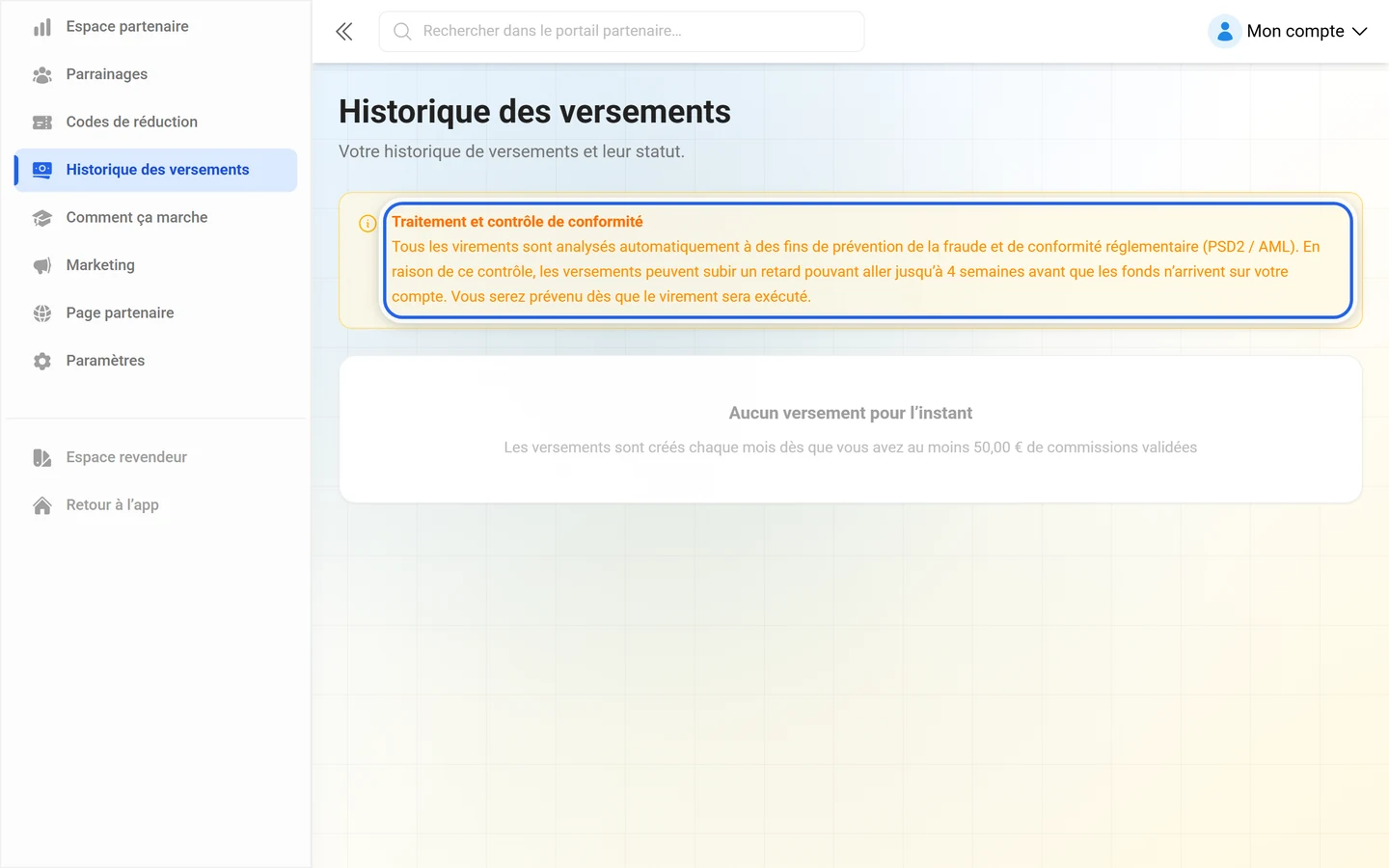Viewport: 1389px width, 868px height.
Task: Click the Mon compte label
Action: [x=1295, y=32]
